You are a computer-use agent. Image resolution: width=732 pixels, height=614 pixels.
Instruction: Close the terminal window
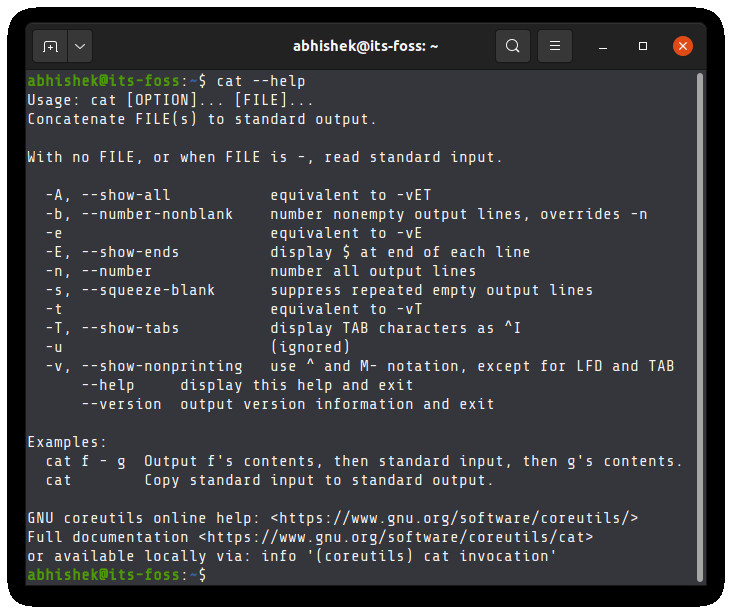pyautogui.click(x=683, y=46)
